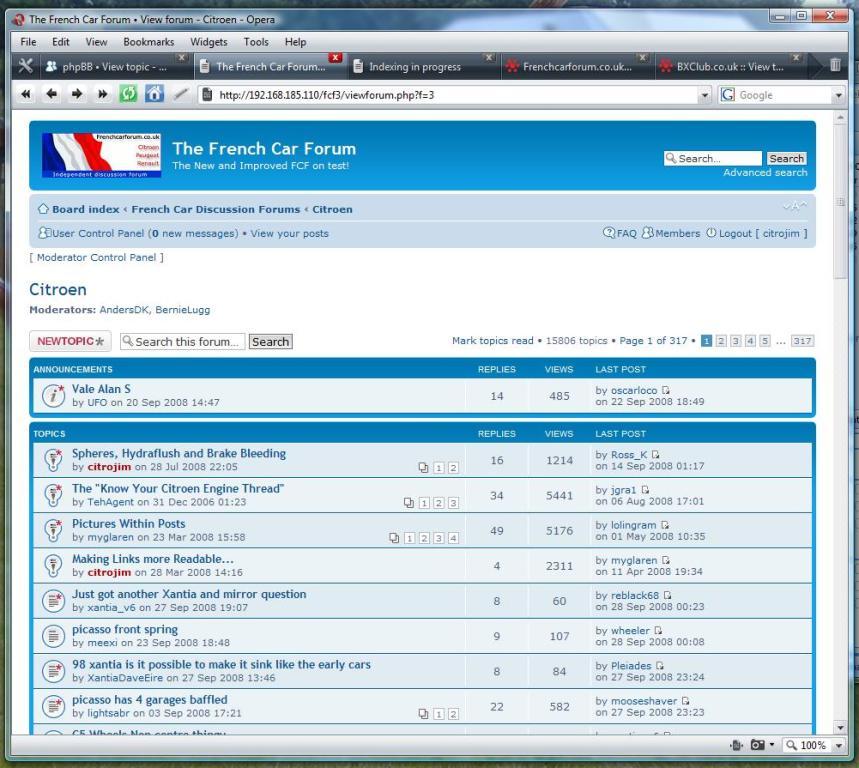Viewport: 859px width, 768px height.
Task: Open the Bookmarks menu
Action: point(148,42)
